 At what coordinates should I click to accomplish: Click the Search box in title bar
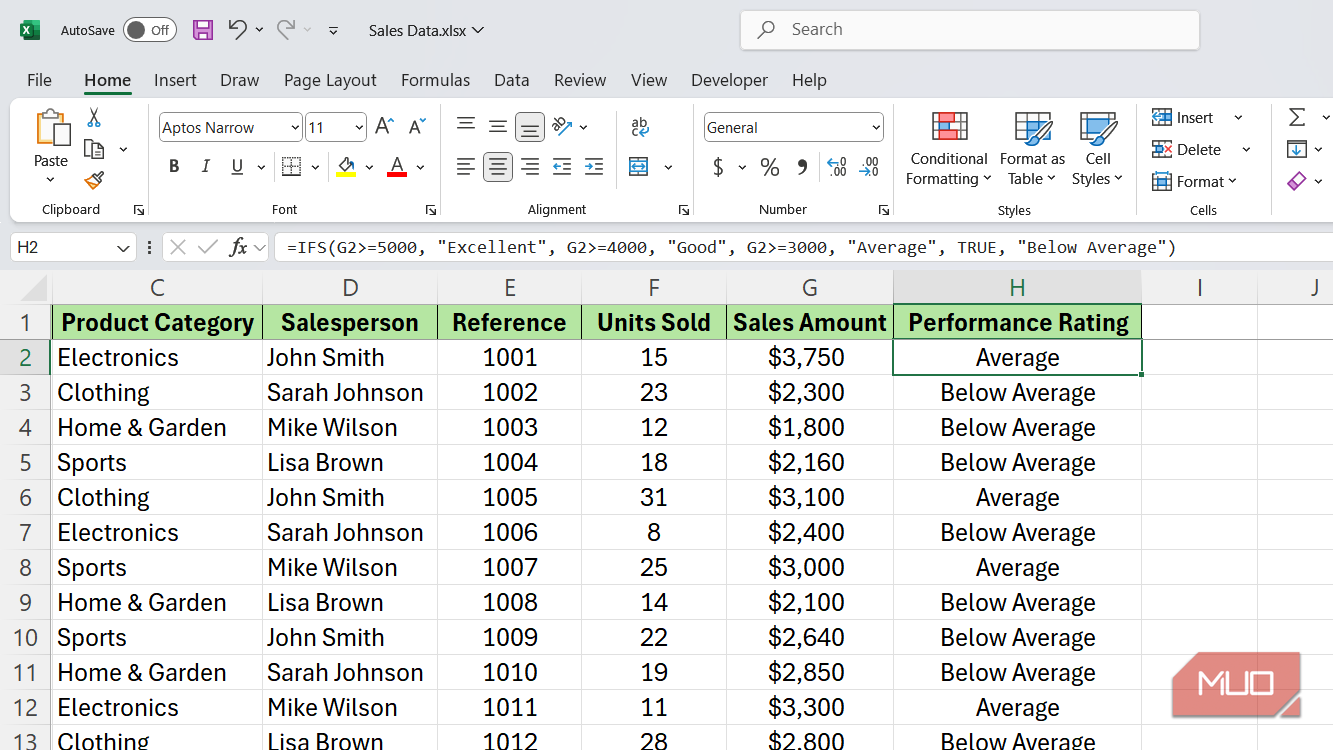pos(969,30)
